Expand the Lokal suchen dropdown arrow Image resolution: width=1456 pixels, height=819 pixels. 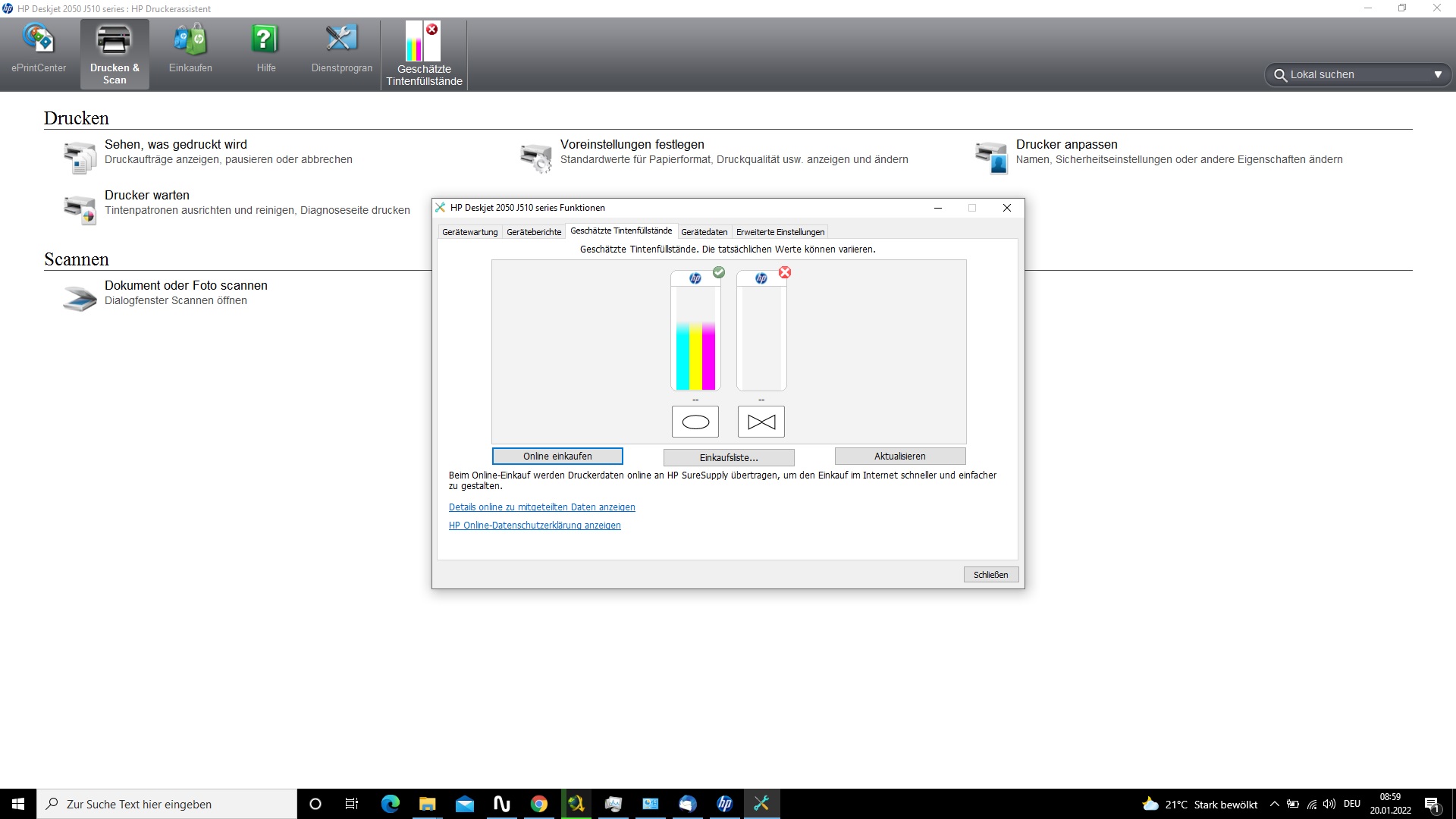click(1437, 75)
